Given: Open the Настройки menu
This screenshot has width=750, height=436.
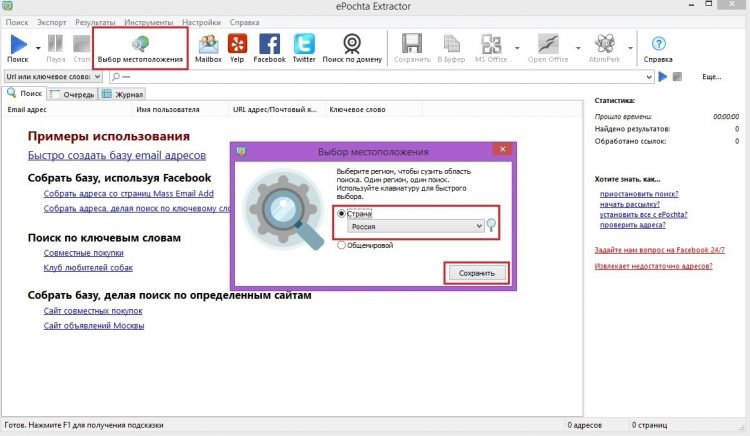Looking at the screenshot, I should click(201, 22).
